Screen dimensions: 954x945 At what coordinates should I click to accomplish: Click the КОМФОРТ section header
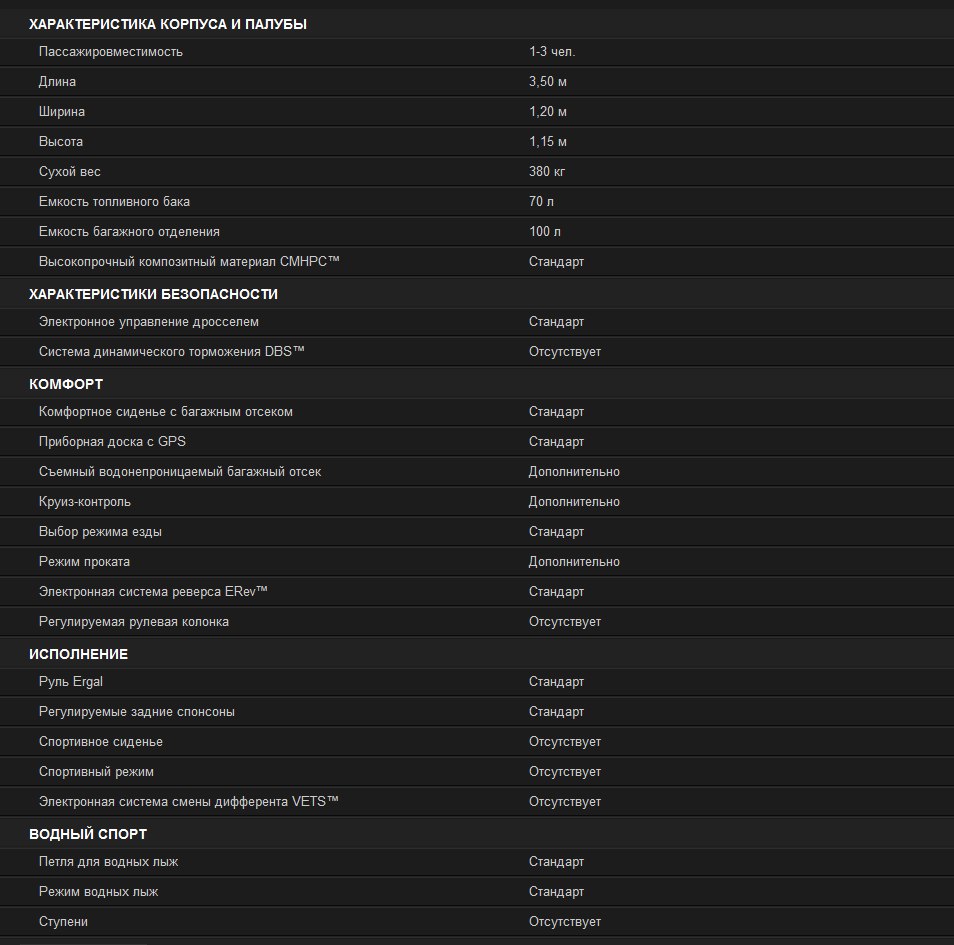(66, 385)
